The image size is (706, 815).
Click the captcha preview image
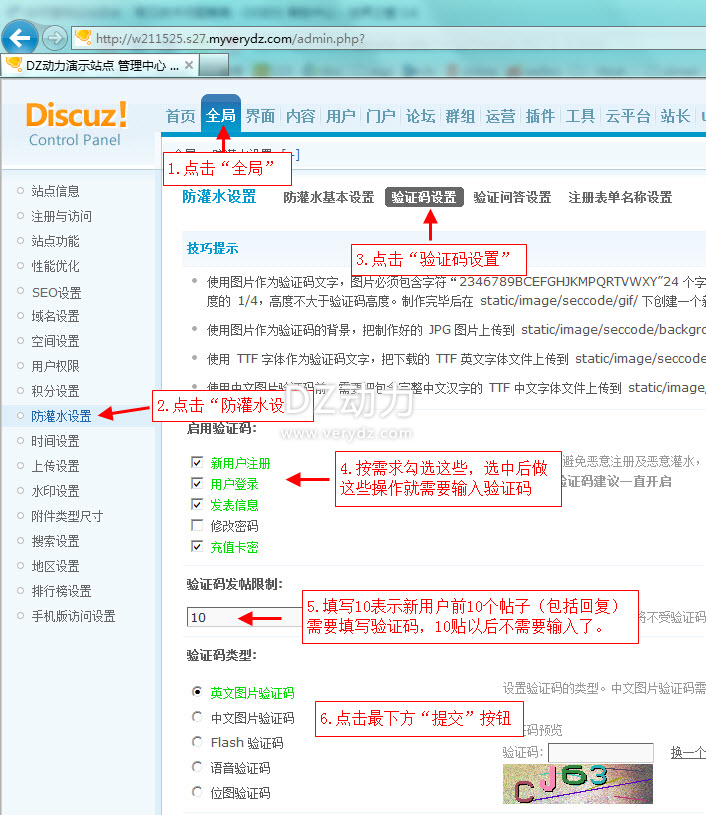[x=578, y=784]
